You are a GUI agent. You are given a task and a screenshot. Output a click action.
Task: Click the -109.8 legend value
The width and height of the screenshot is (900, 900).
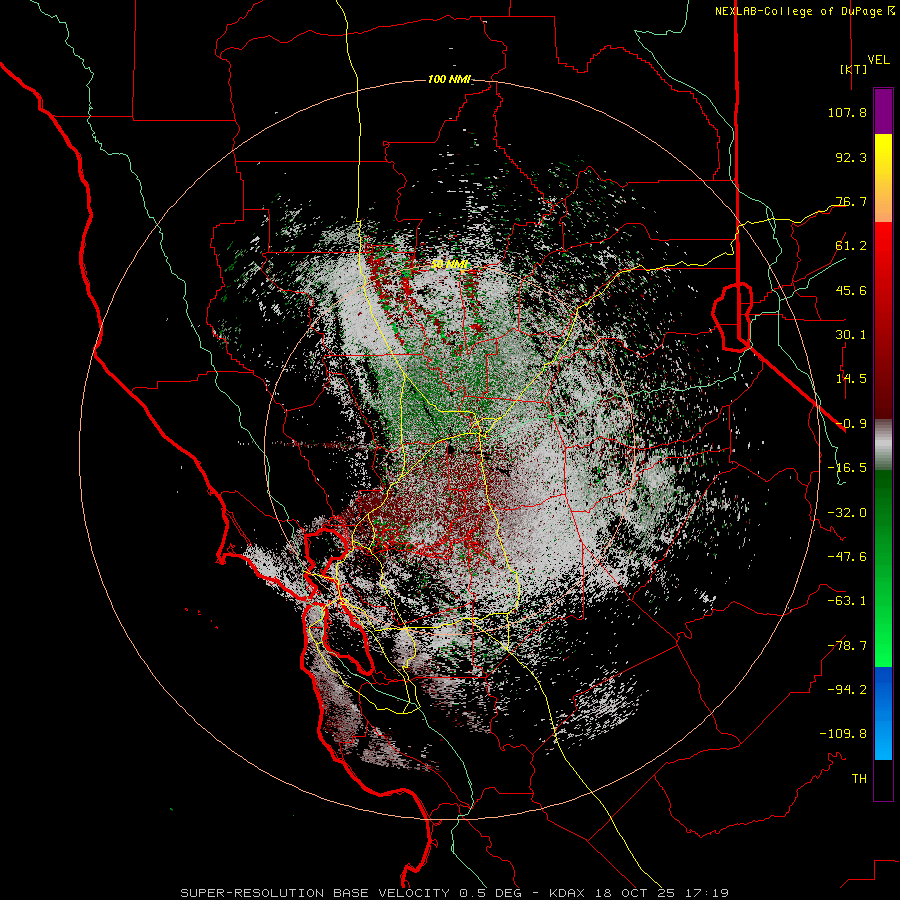[x=843, y=734]
